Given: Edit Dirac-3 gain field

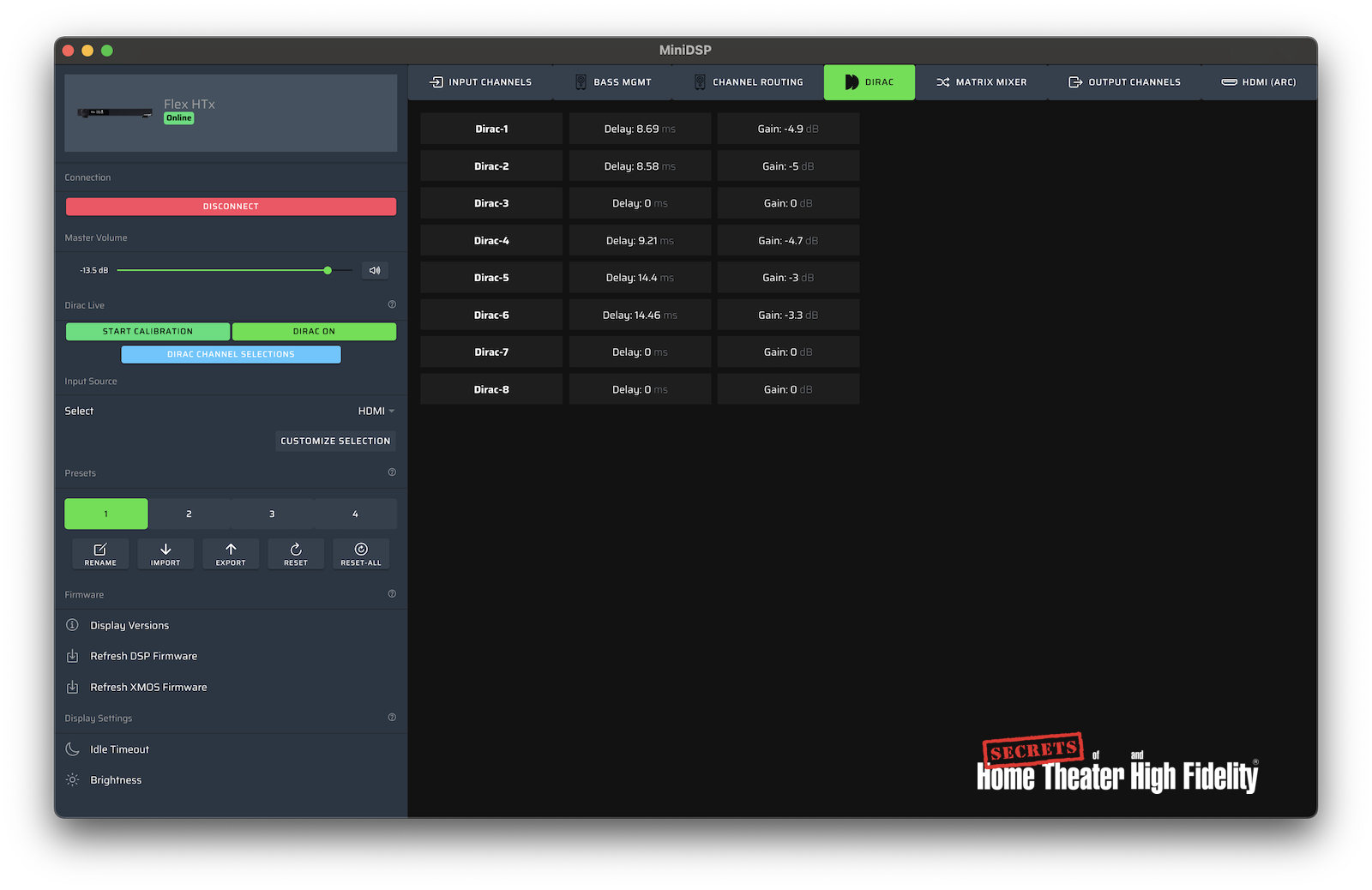Looking at the screenshot, I should click(788, 203).
